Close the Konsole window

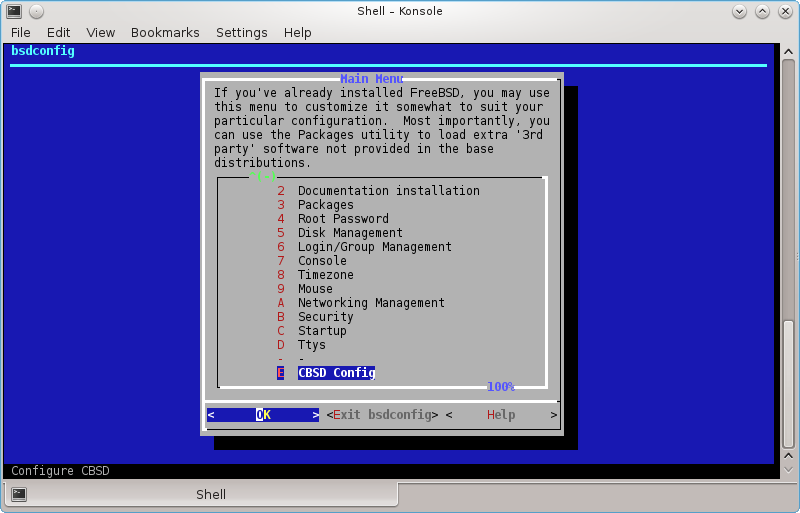[x=785, y=11]
